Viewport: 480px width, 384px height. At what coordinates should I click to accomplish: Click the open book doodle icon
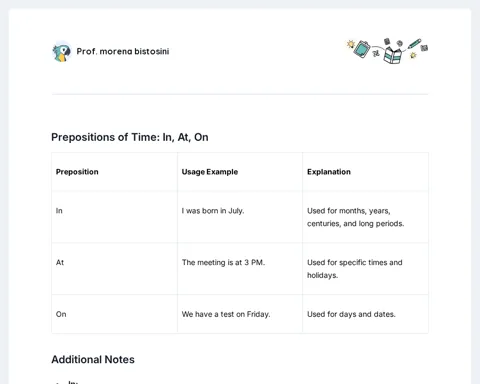coord(393,55)
